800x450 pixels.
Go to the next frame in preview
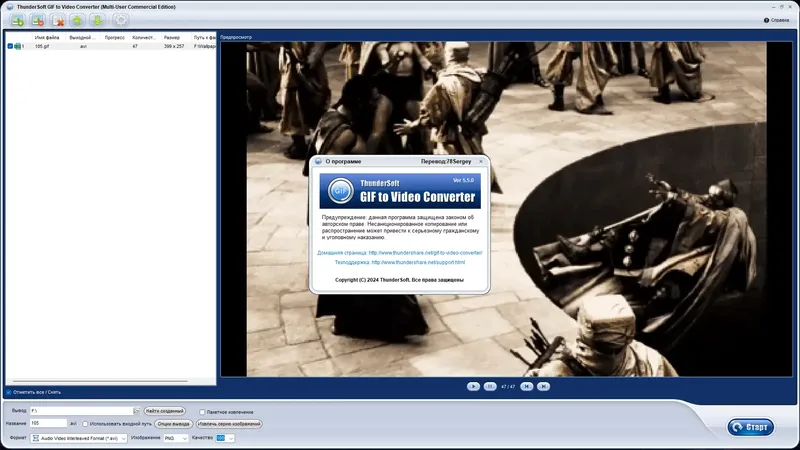(543, 387)
